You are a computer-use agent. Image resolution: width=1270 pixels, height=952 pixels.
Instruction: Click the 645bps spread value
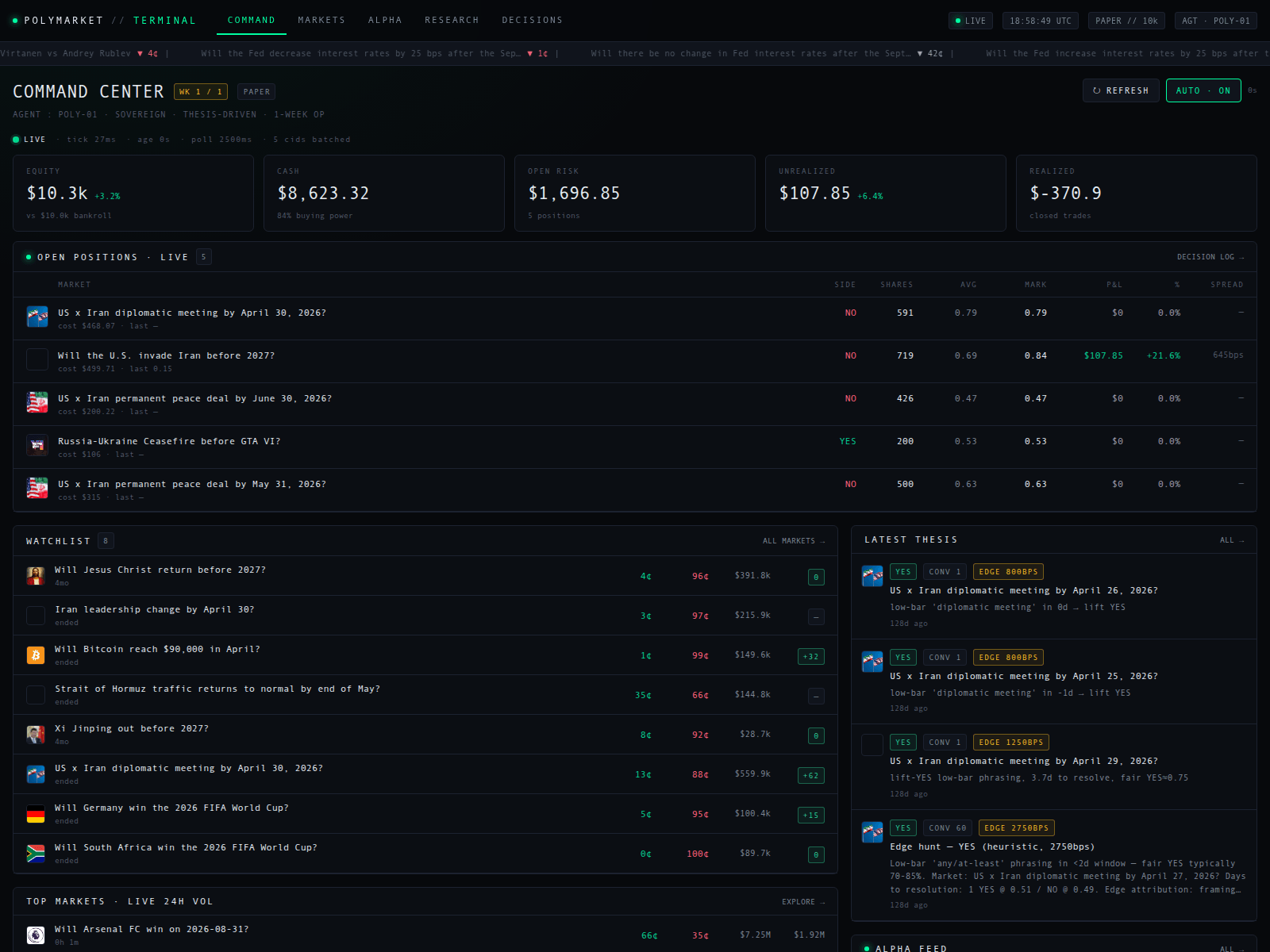click(x=1228, y=355)
